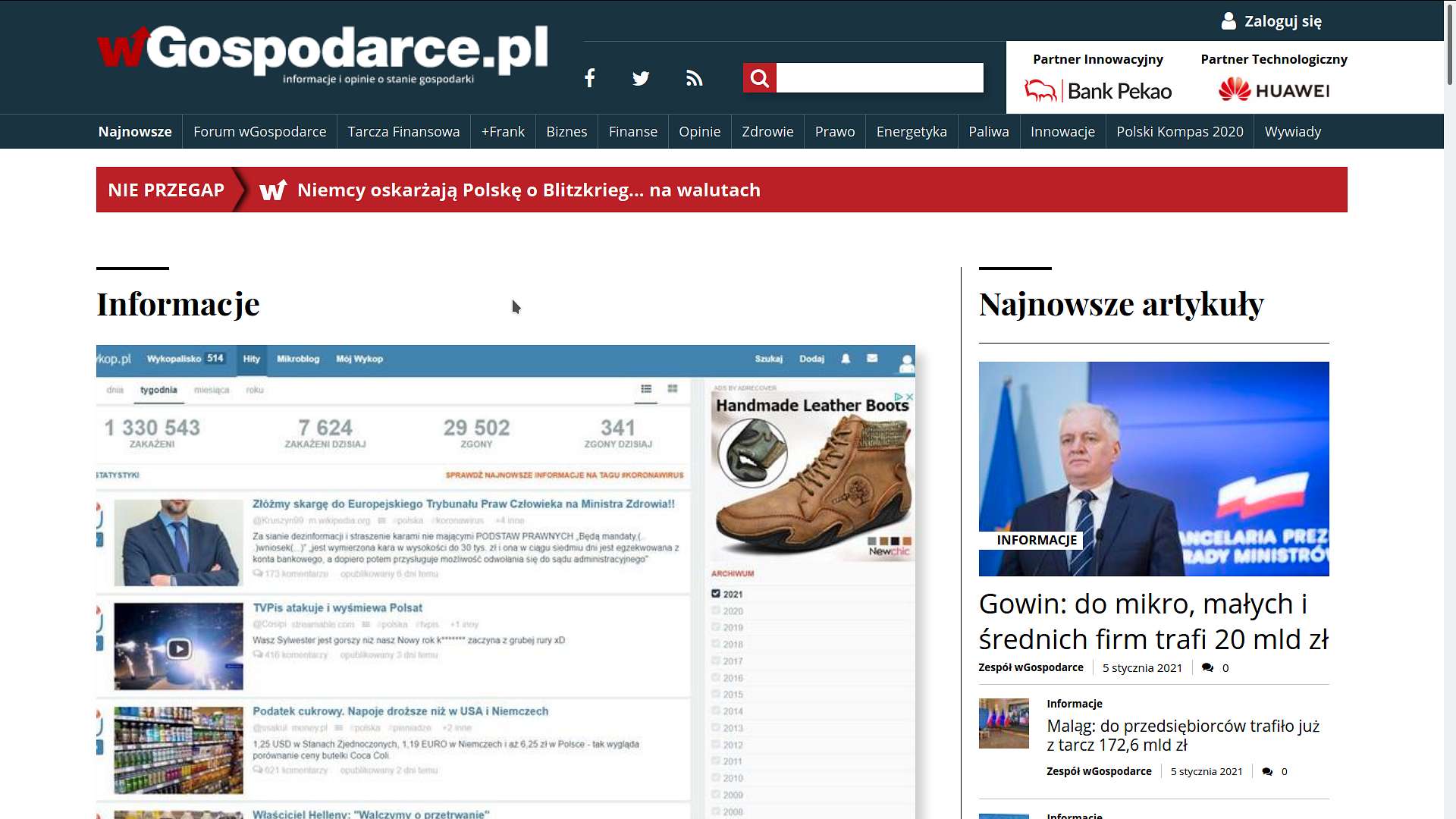This screenshot has width=1456, height=819.
Task: Open the Energetyka menu item
Action: tap(912, 132)
